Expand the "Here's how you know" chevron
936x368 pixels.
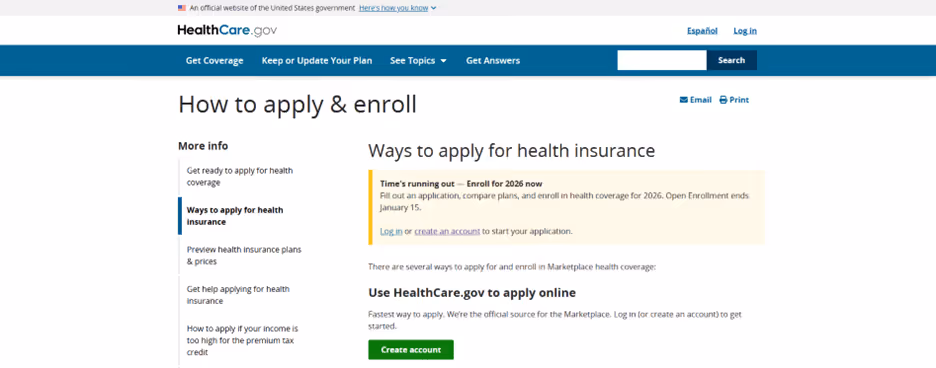[x=433, y=8]
